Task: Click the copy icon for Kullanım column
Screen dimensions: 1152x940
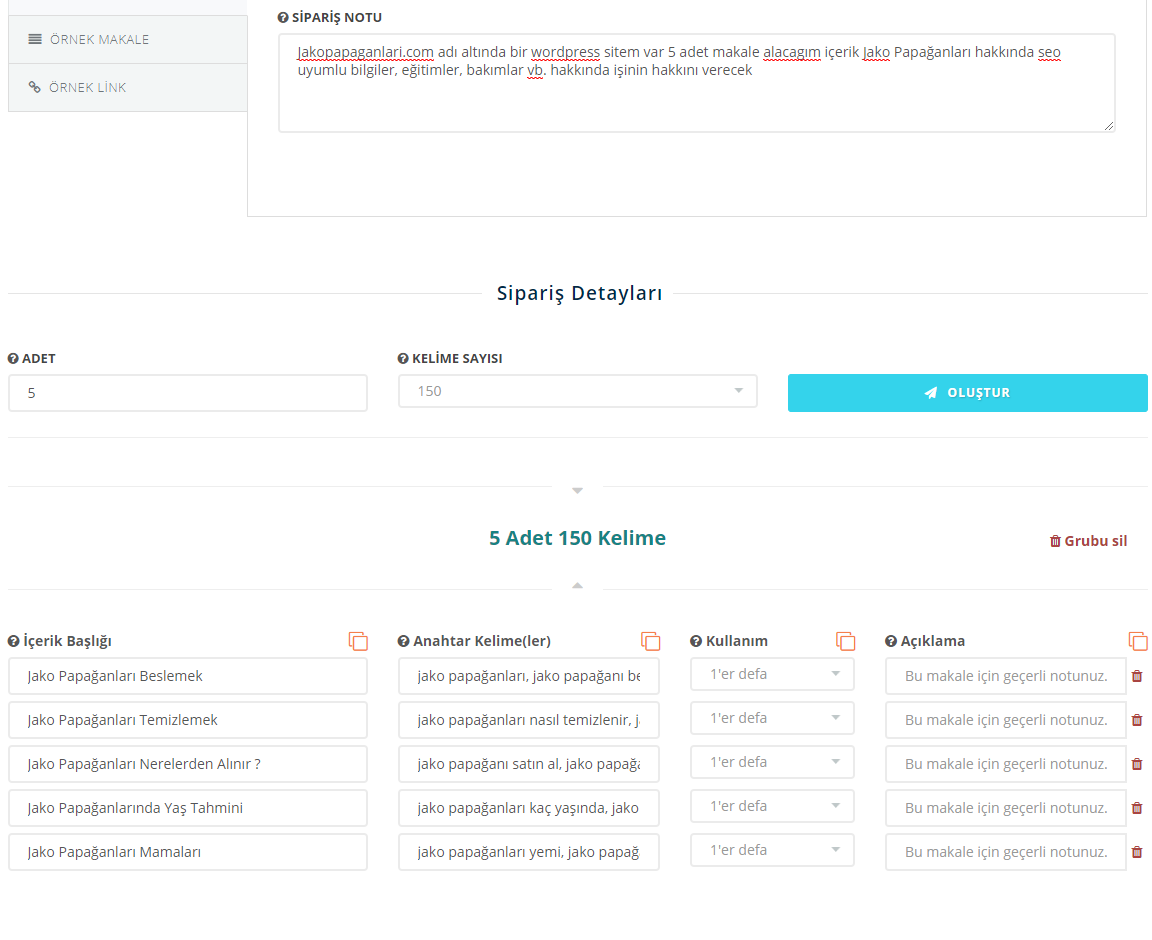Action: coord(846,641)
